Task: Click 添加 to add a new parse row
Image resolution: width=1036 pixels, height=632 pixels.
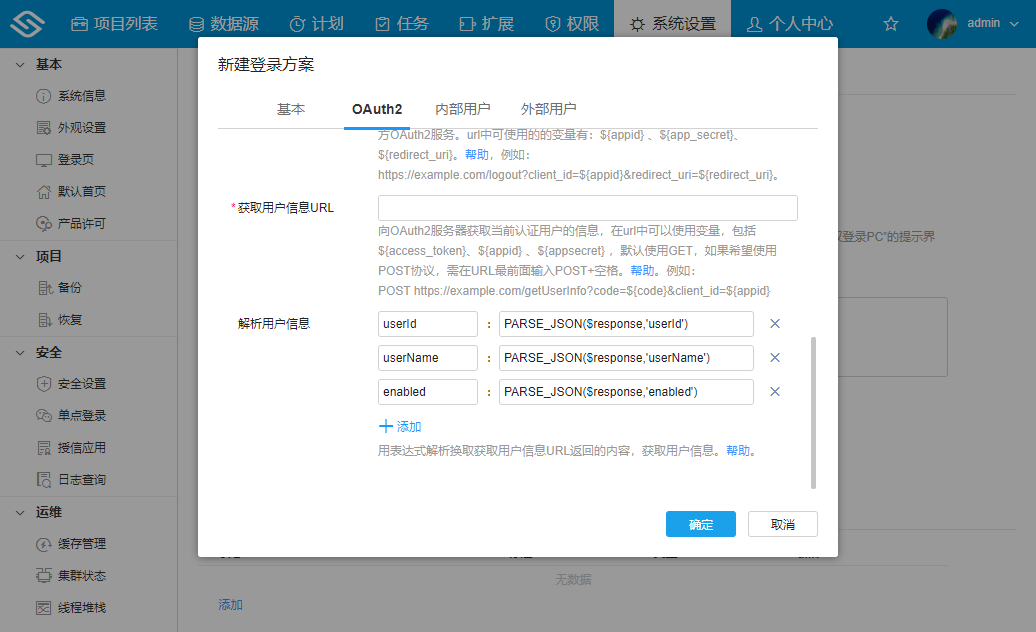Action: [x=399, y=425]
